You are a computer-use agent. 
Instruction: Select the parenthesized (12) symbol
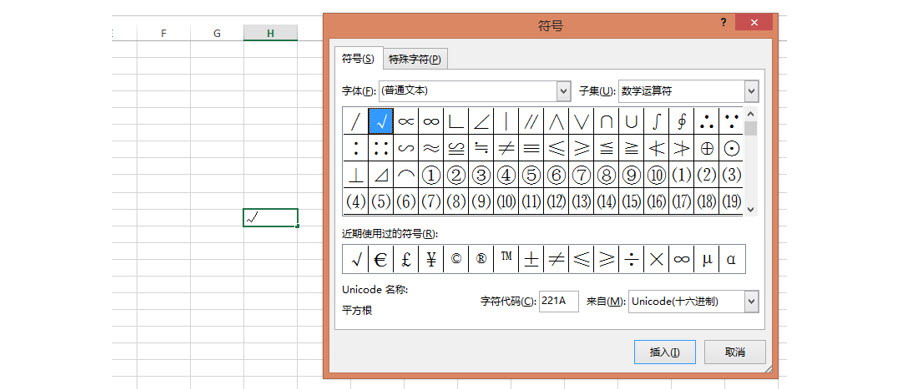pyautogui.click(x=556, y=201)
